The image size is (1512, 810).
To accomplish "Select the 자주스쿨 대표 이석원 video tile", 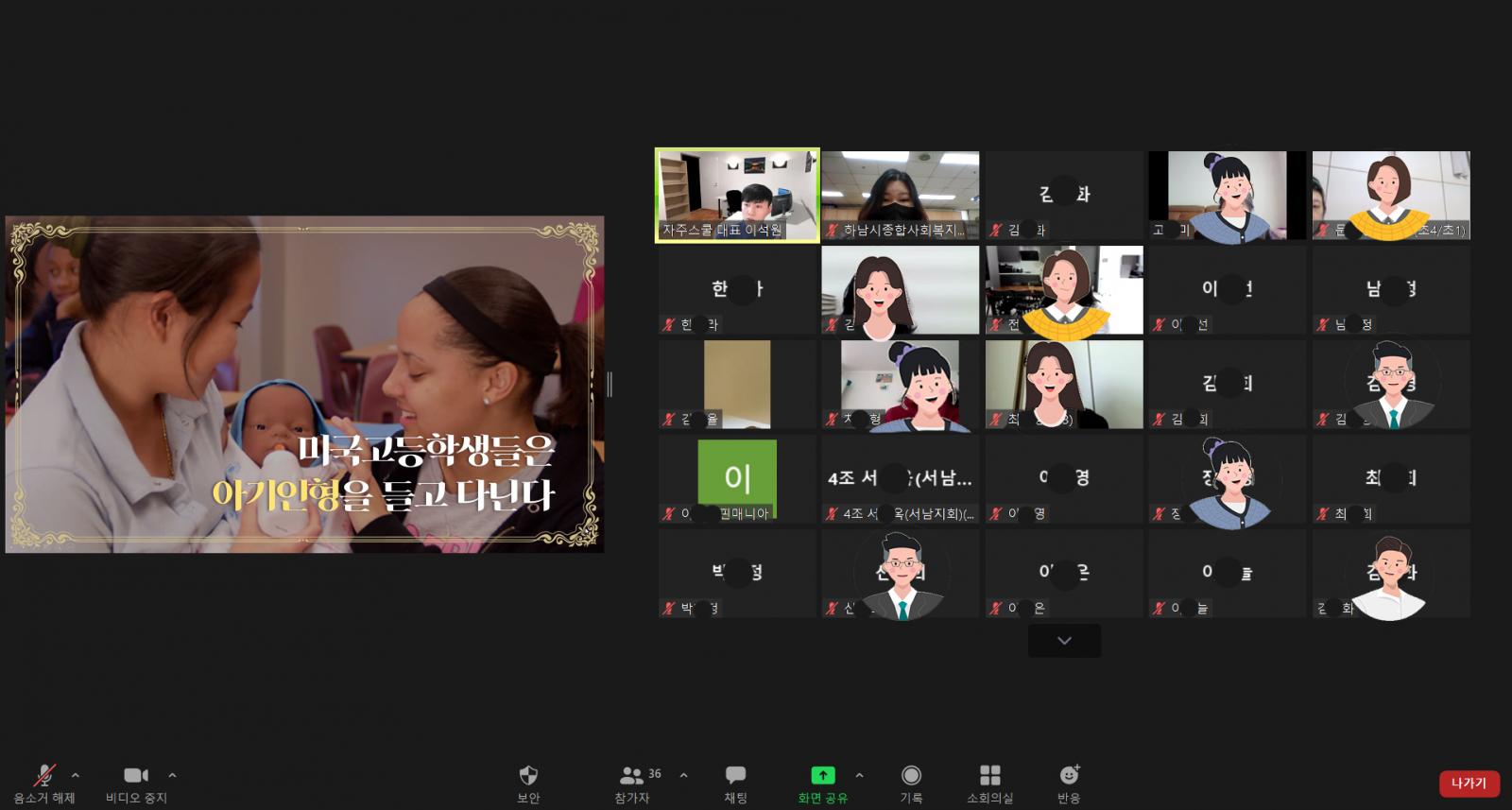I will (x=737, y=196).
